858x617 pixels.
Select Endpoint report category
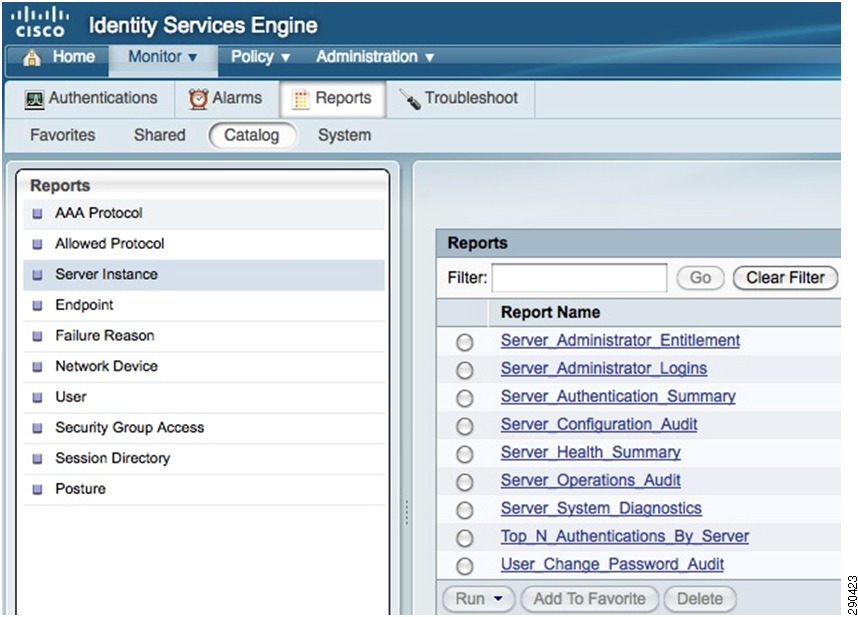point(204,305)
